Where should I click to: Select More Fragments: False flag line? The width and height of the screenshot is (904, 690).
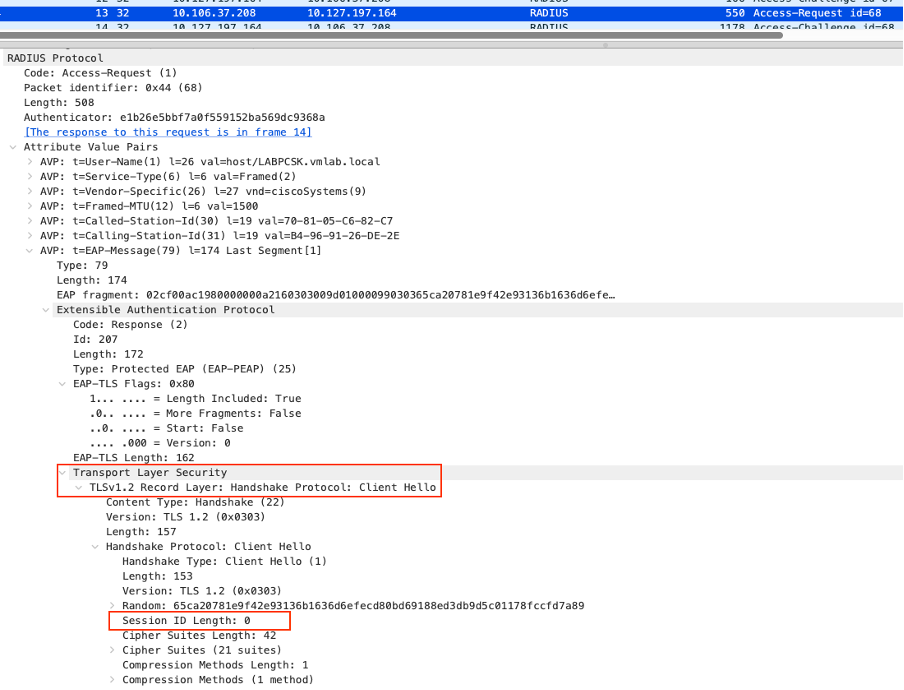click(195, 413)
